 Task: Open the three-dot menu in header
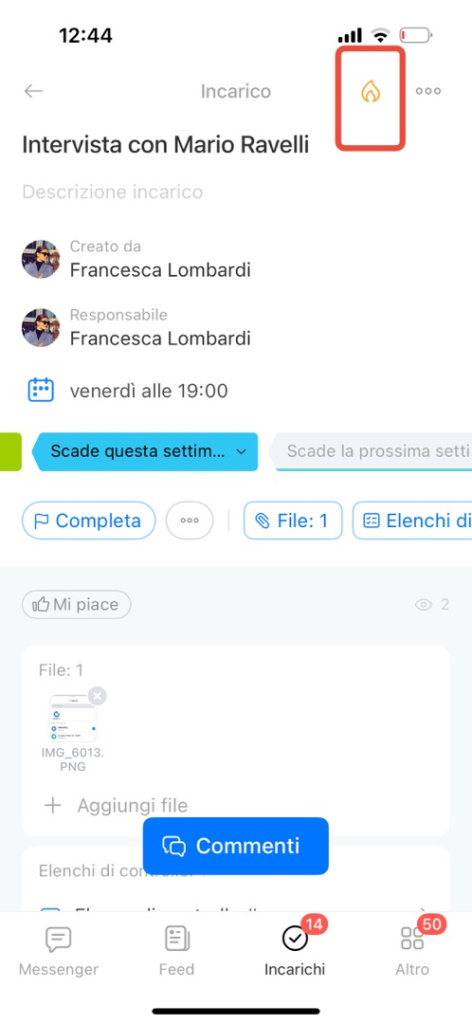(428, 91)
